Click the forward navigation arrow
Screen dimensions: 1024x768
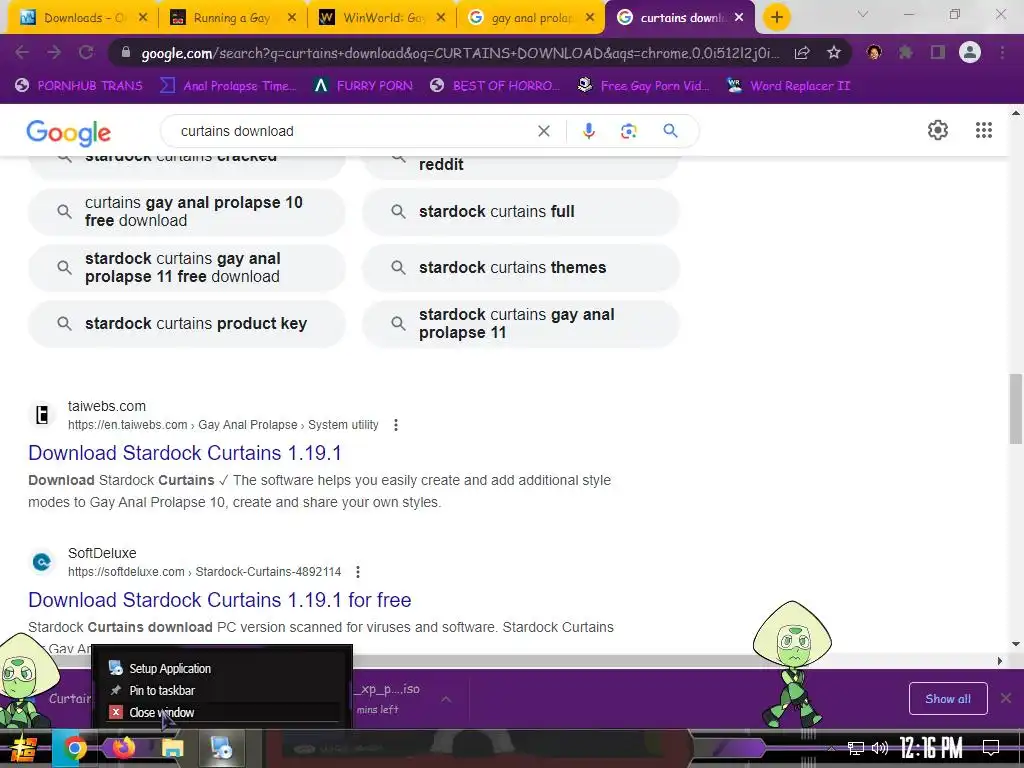pos(54,52)
